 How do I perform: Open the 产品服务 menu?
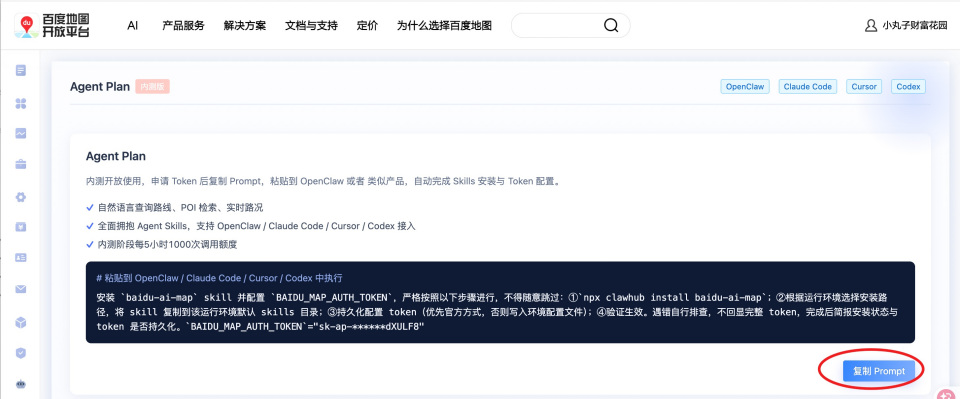[183, 26]
